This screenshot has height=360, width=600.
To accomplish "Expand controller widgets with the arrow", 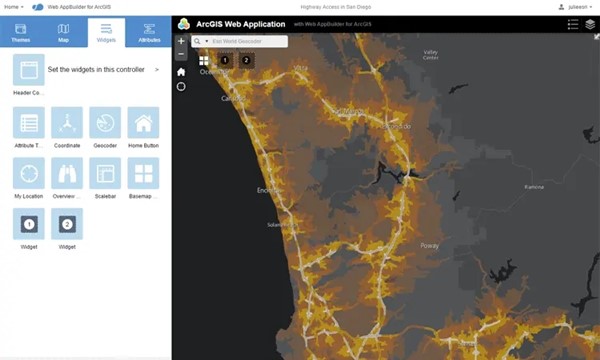I will [157, 70].
